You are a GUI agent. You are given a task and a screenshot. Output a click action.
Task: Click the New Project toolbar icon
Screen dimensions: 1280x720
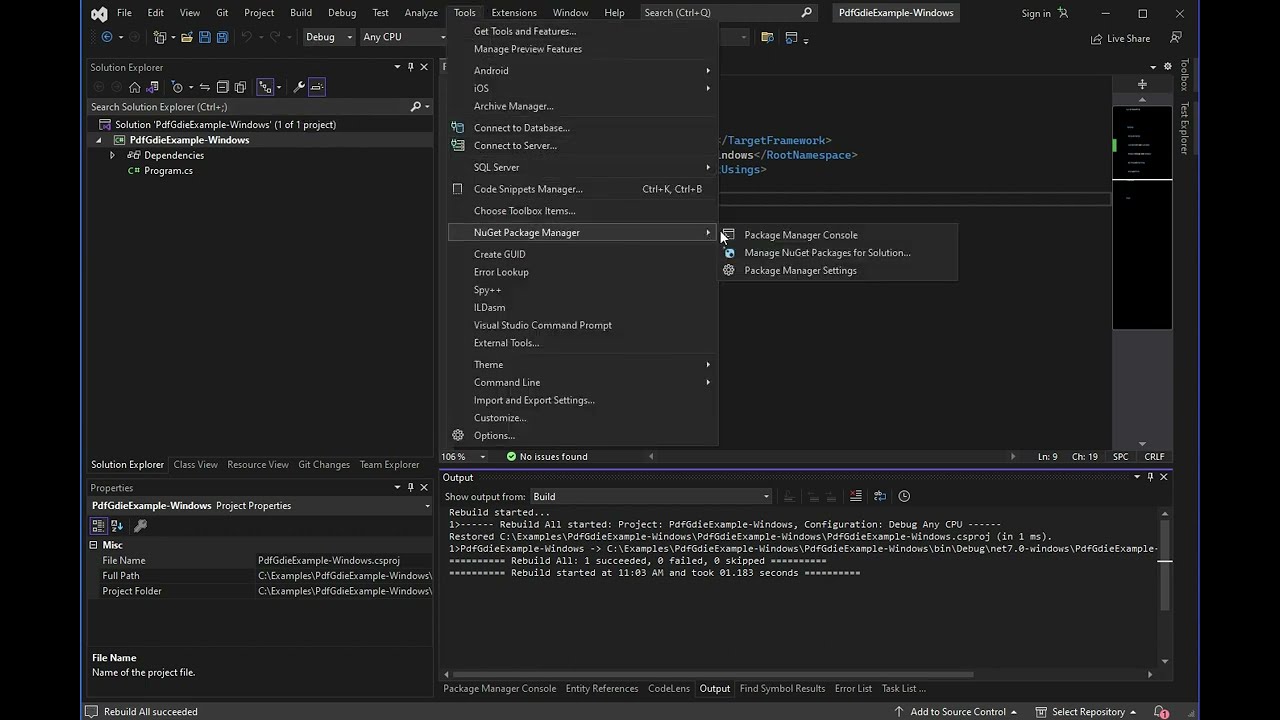[160, 37]
